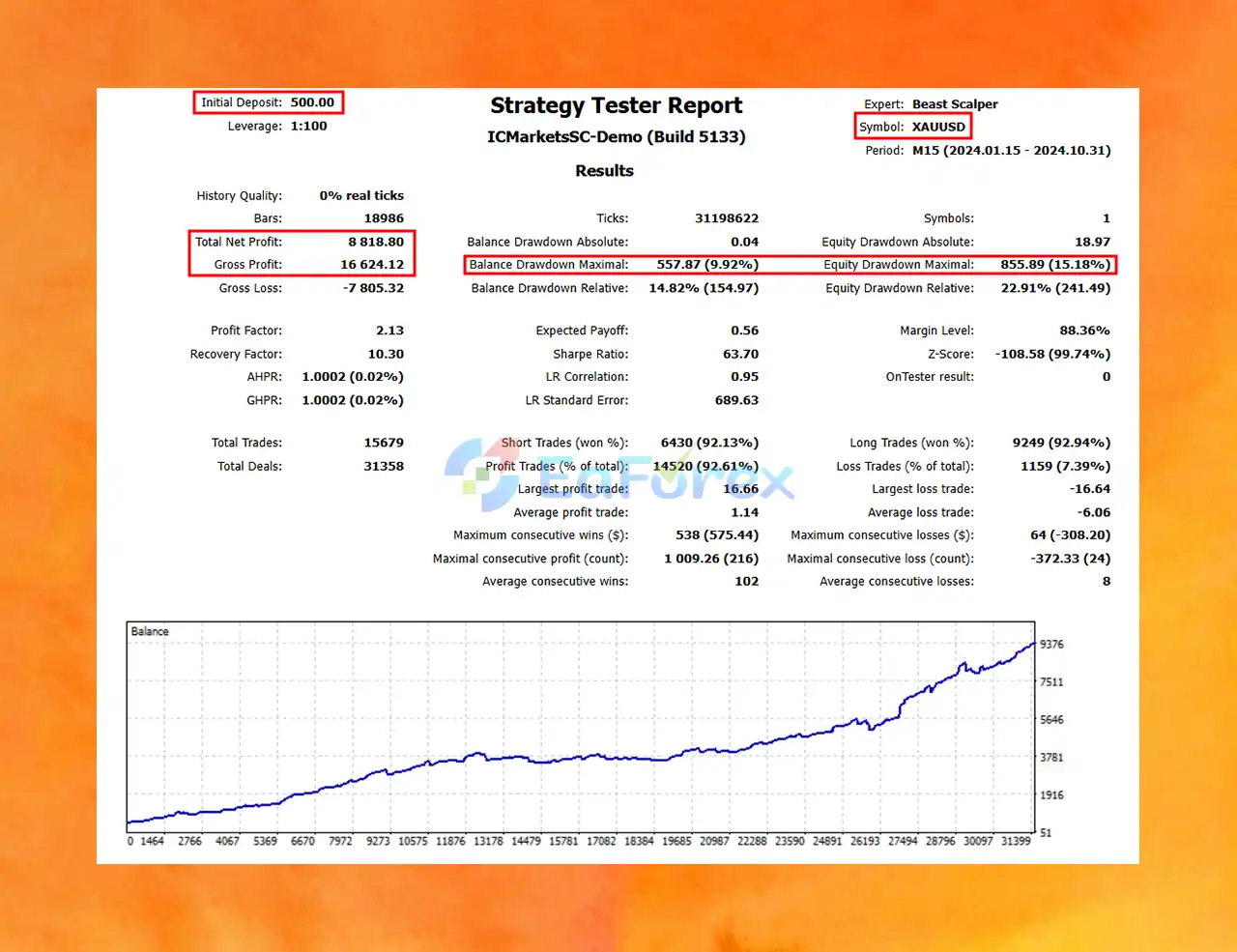
Task: Click Loss Trades value 1159 (7.39%)
Action: [1065, 466]
